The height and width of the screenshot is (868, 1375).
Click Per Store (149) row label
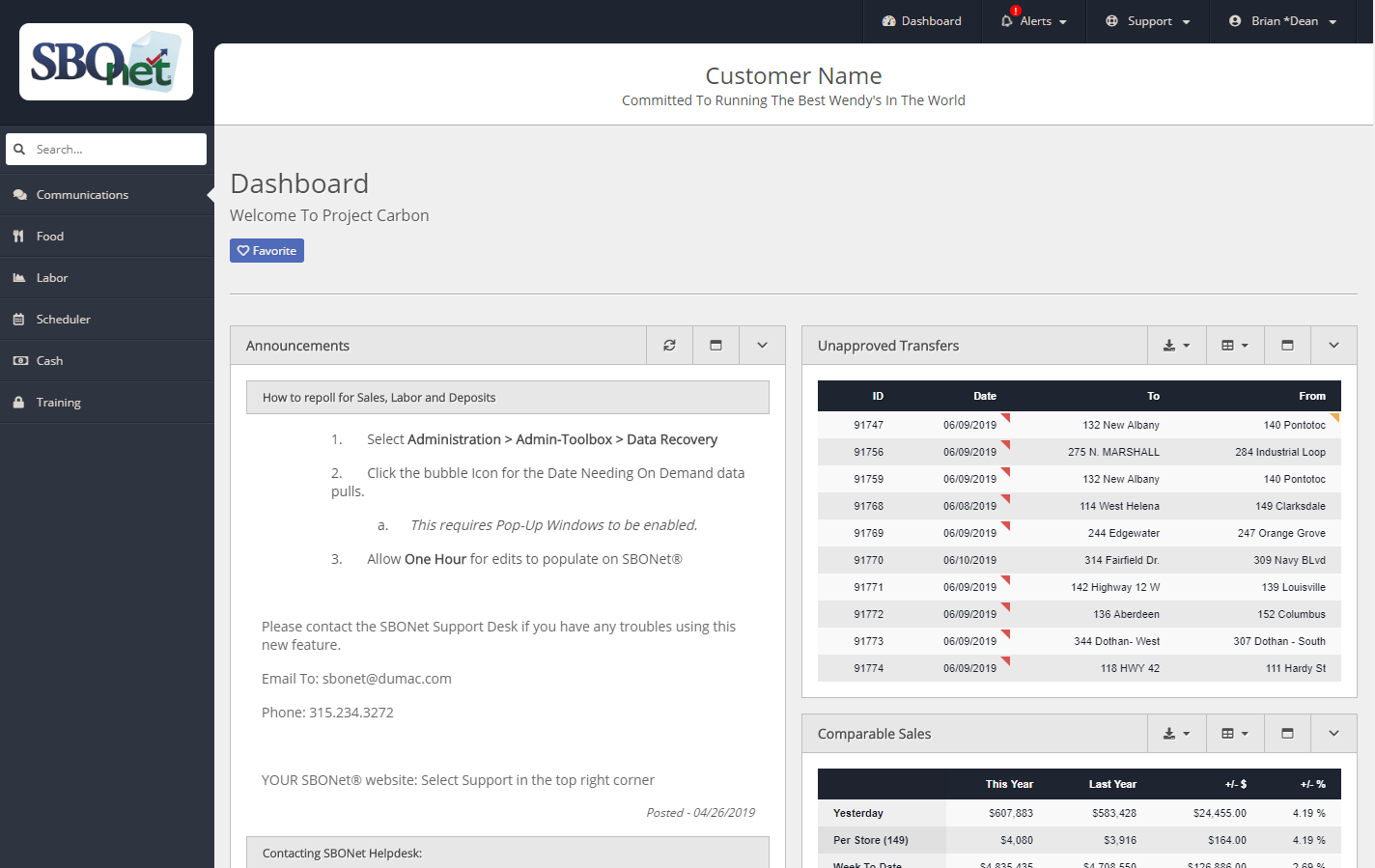(x=871, y=840)
